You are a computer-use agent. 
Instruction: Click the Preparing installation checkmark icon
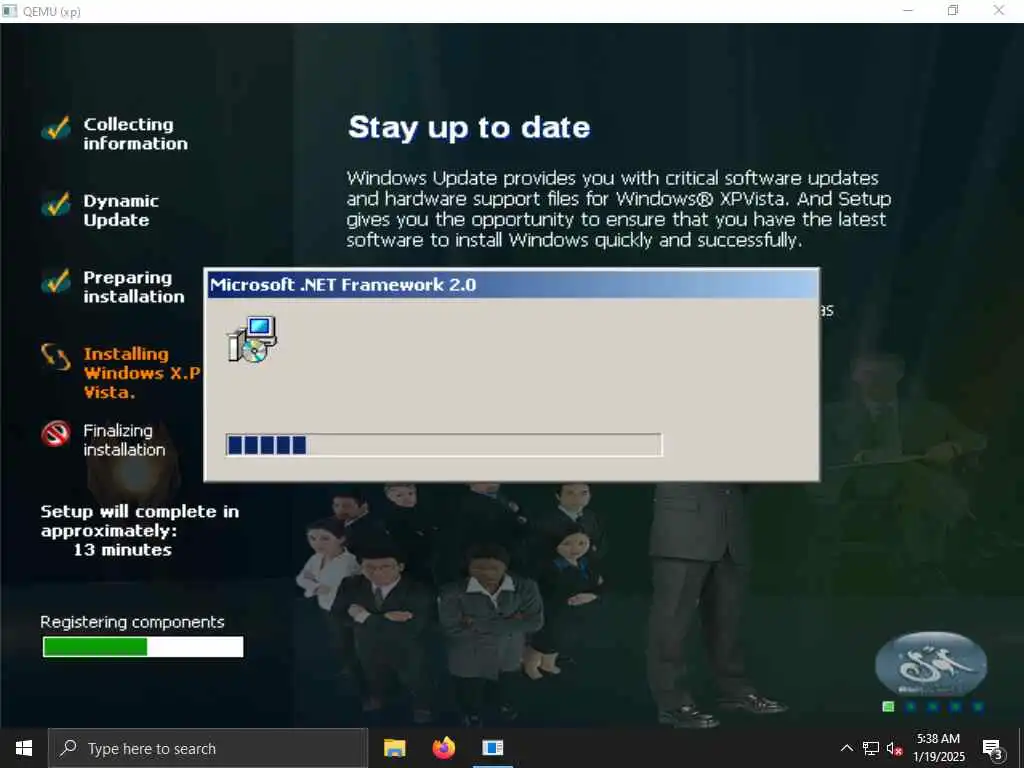(56, 281)
